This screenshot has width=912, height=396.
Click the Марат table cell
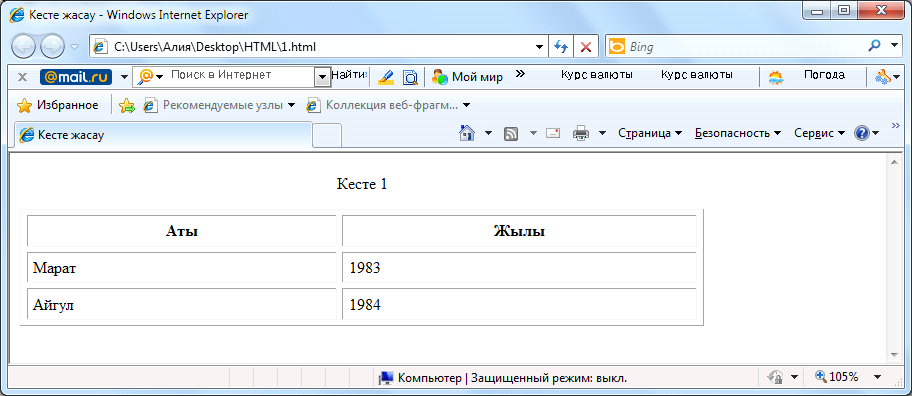(x=182, y=267)
